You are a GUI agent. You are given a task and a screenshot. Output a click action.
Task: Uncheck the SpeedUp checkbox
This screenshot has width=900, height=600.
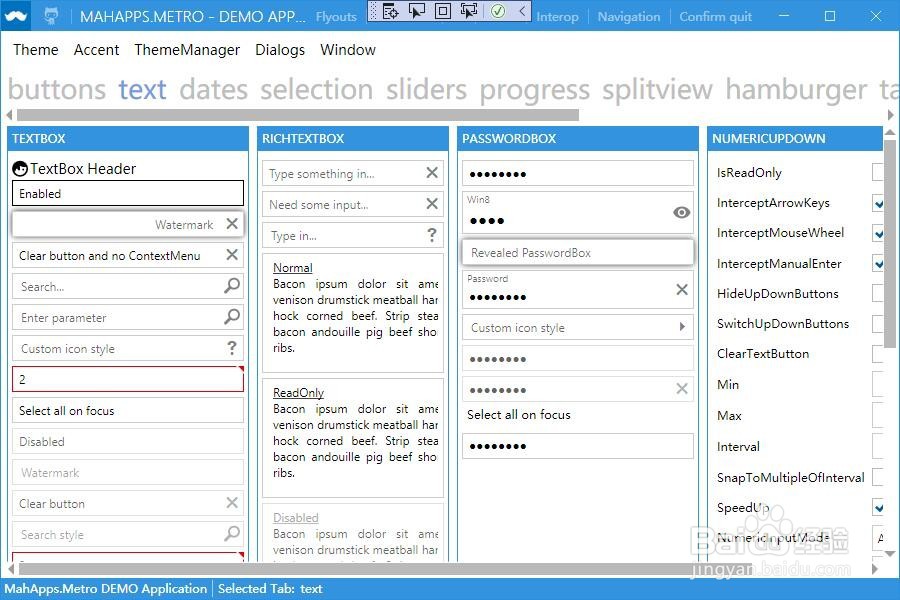click(878, 507)
